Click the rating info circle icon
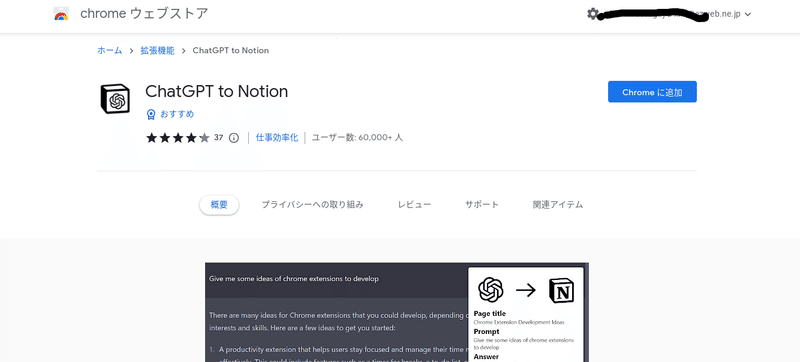 [x=234, y=138]
